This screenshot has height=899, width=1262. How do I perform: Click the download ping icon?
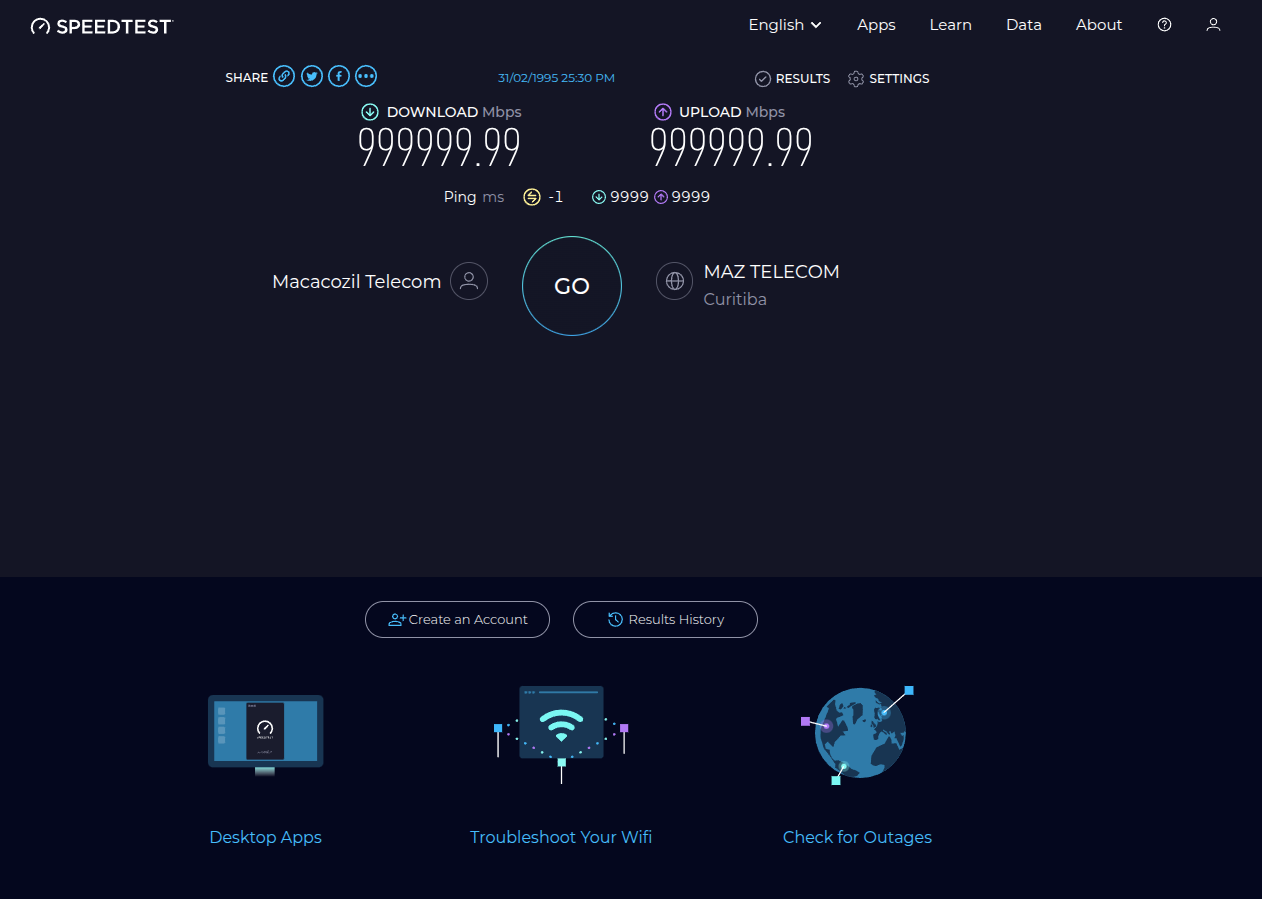coord(599,197)
